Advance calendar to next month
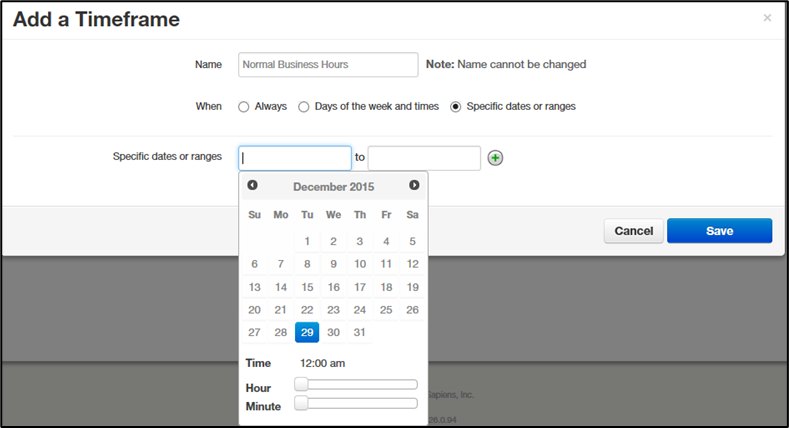This screenshot has height=428, width=789. coord(414,186)
